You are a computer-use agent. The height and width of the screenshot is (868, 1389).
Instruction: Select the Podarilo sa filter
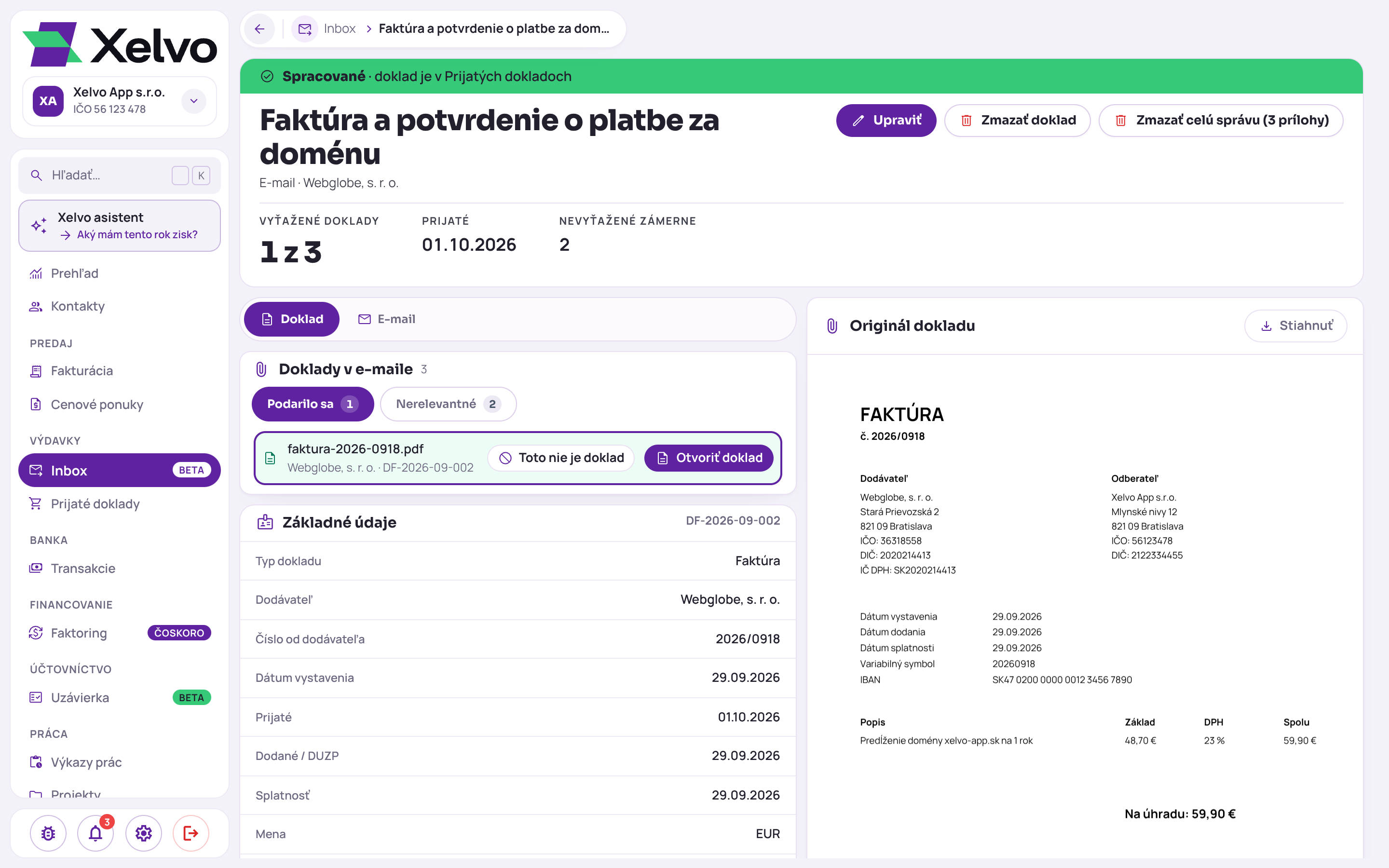[x=313, y=404]
